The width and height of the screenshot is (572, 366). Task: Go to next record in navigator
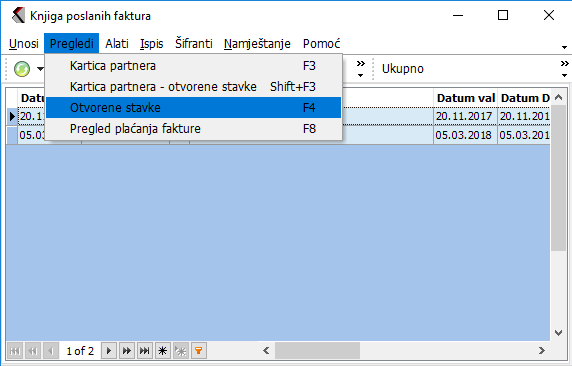tap(108, 351)
